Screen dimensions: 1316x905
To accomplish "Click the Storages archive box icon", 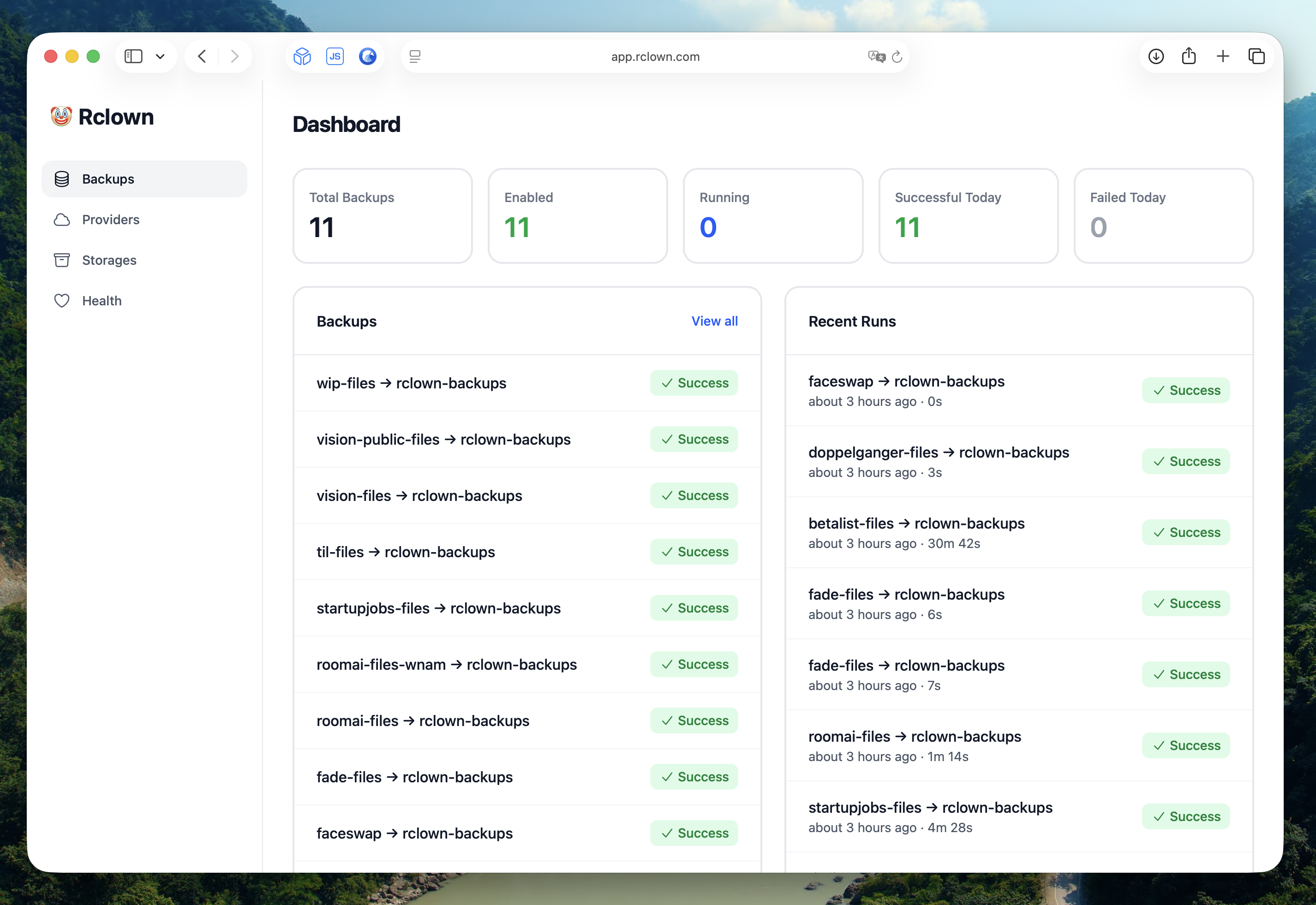I will [62, 260].
